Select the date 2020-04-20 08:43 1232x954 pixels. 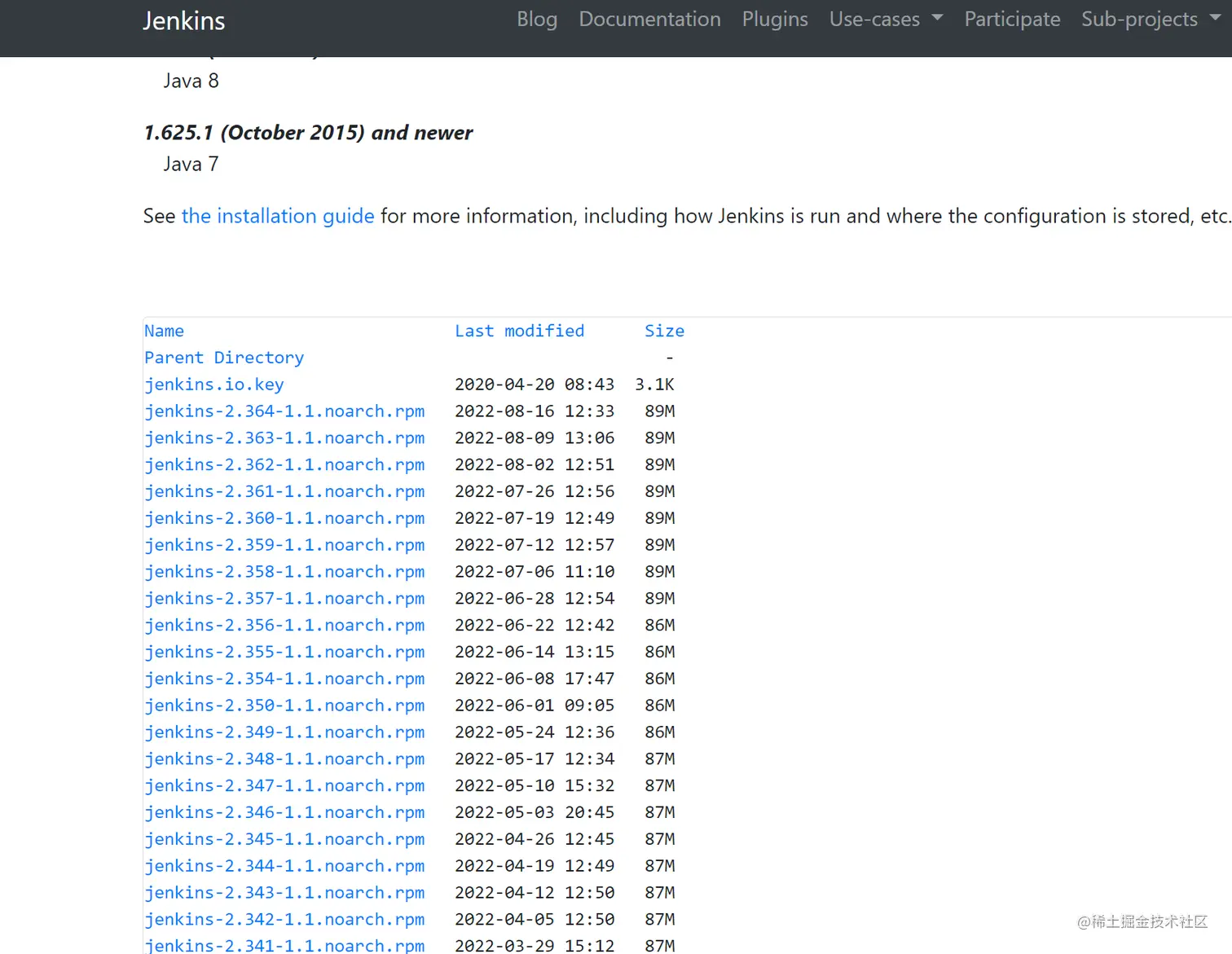point(535,385)
